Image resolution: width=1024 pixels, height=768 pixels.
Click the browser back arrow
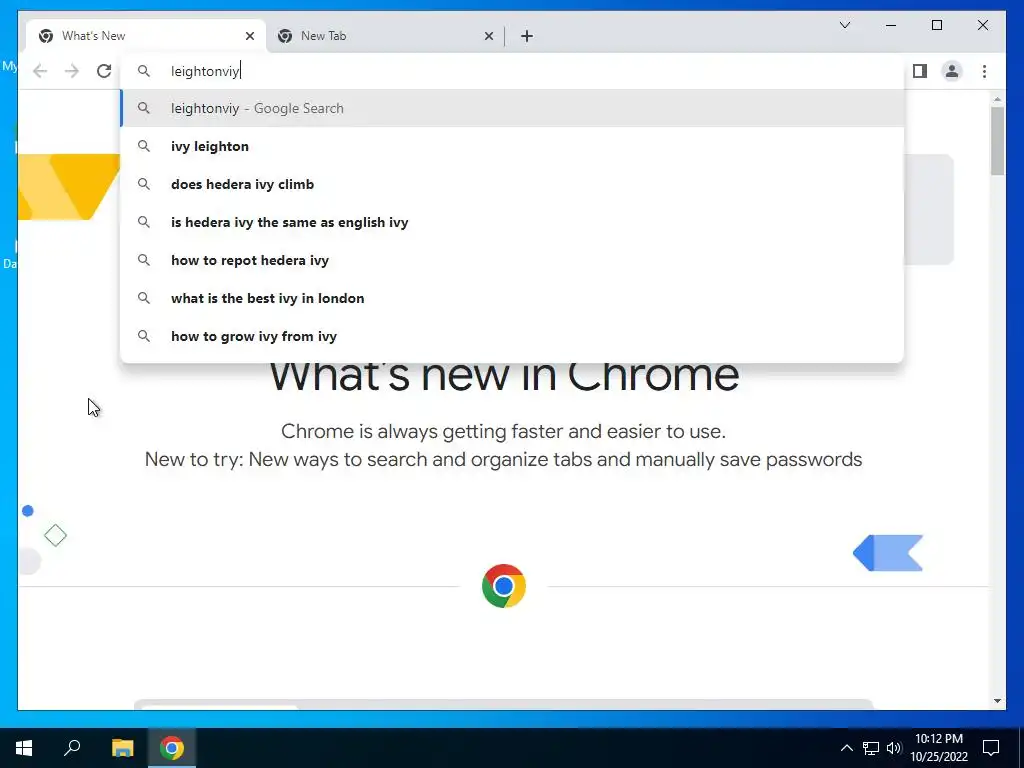(x=40, y=71)
